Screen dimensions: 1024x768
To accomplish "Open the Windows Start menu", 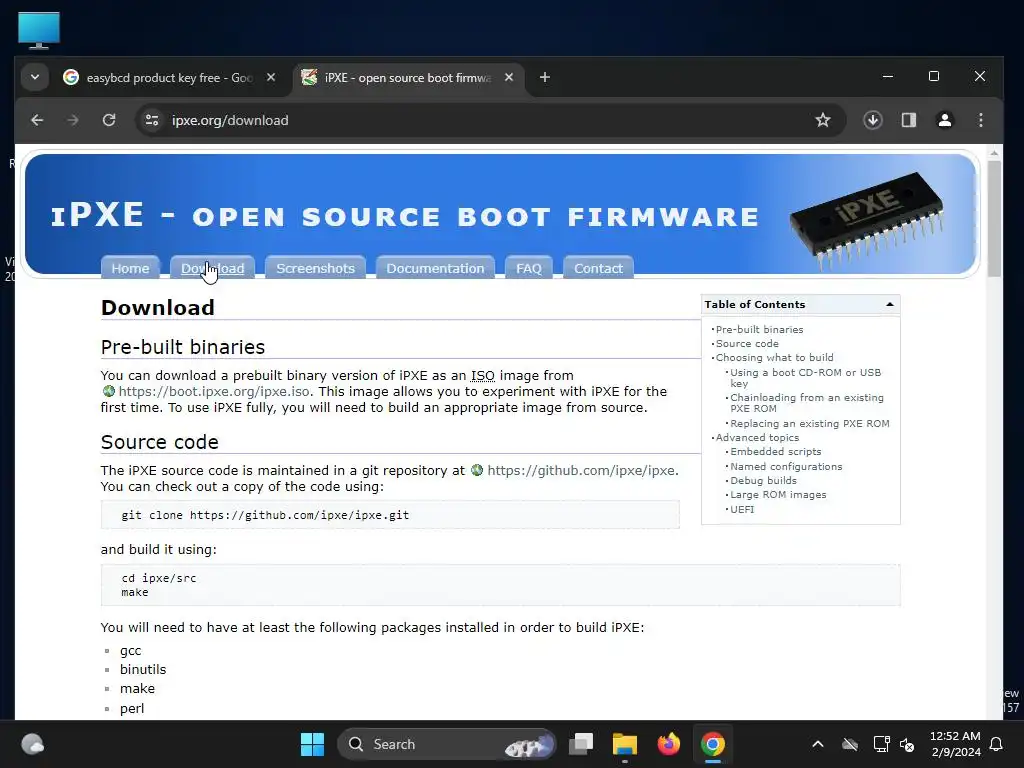I will 312,744.
